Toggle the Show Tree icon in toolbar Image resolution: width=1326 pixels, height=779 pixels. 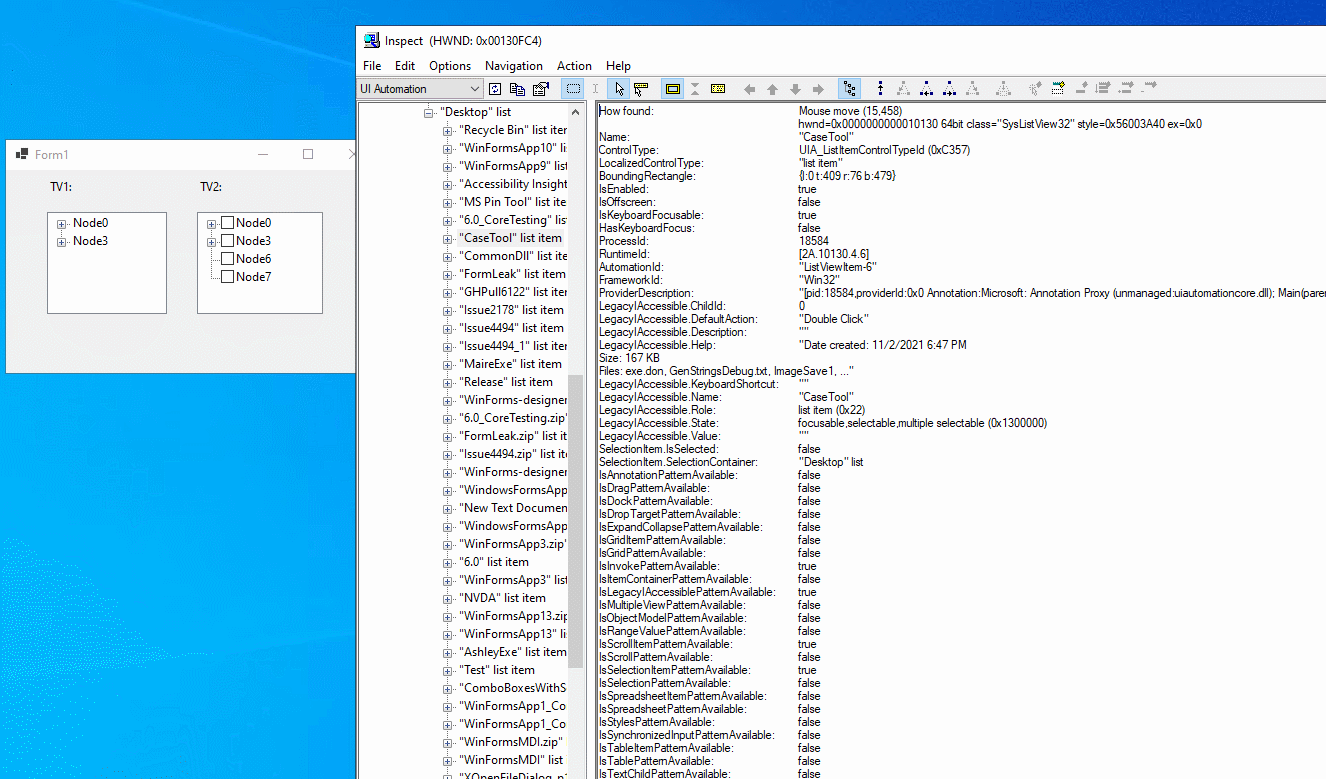(x=849, y=89)
